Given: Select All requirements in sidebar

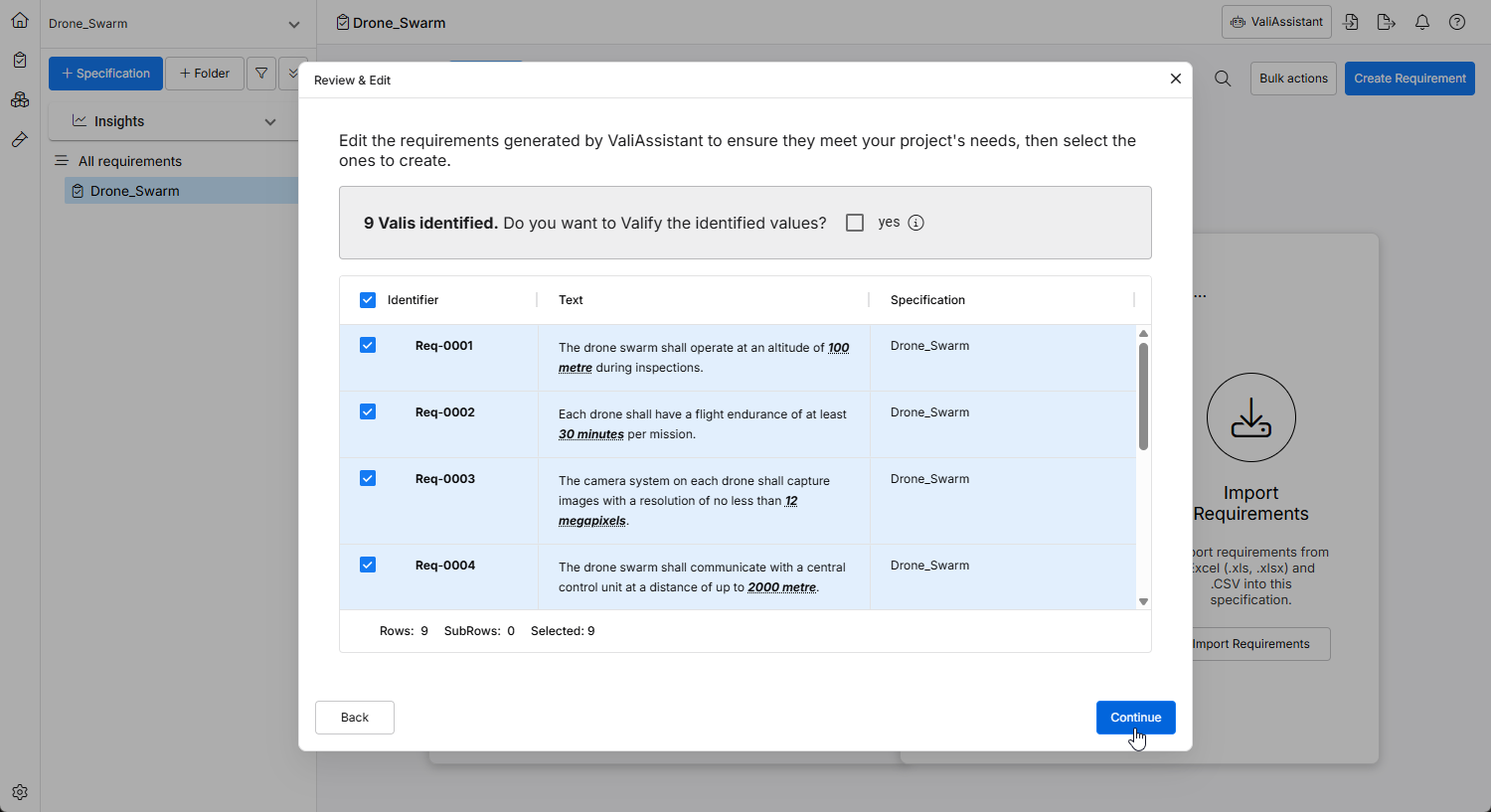Looking at the screenshot, I should (x=129, y=161).
